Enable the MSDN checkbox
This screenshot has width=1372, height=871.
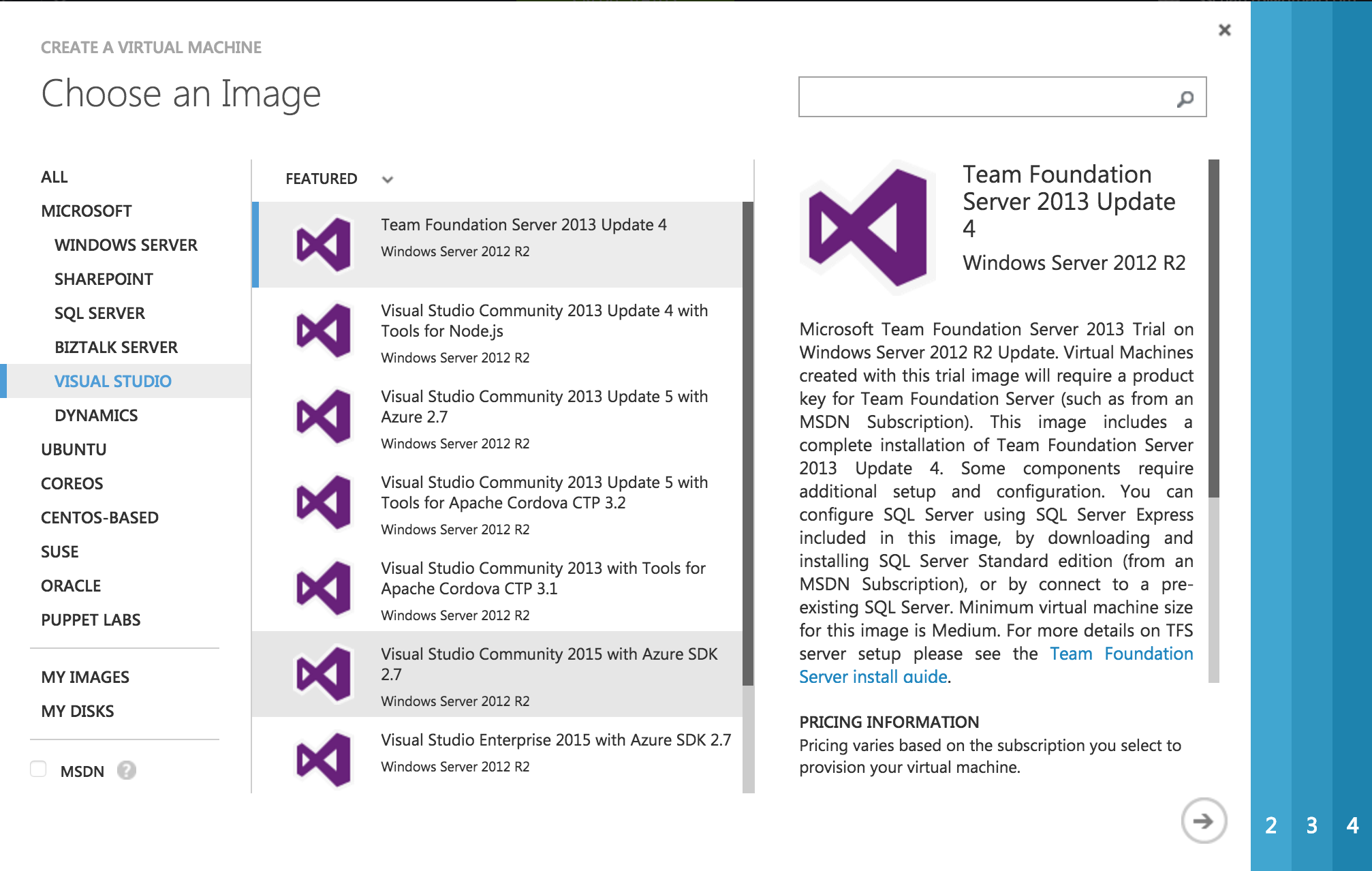pyautogui.click(x=38, y=769)
